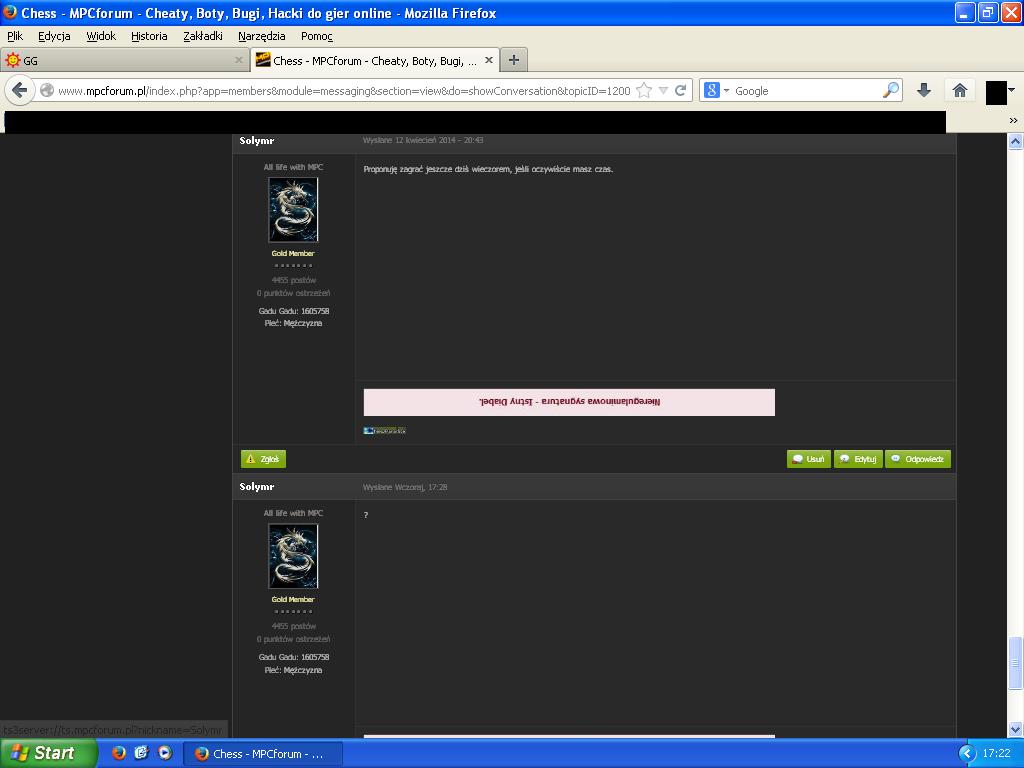Close the GG tab
This screenshot has width=1024, height=768.
pyautogui.click(x=239, y=60)
